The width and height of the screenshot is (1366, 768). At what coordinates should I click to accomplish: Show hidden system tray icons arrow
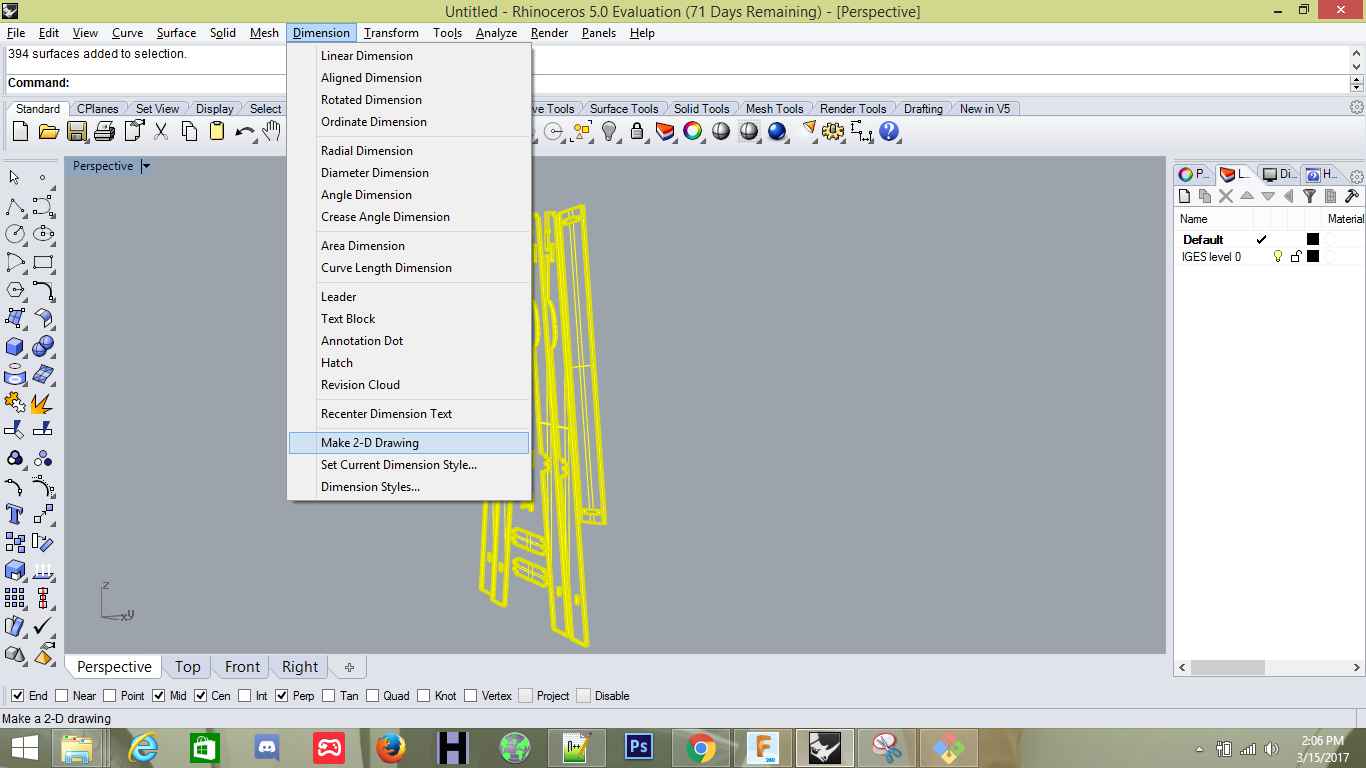click(1200, 749)
